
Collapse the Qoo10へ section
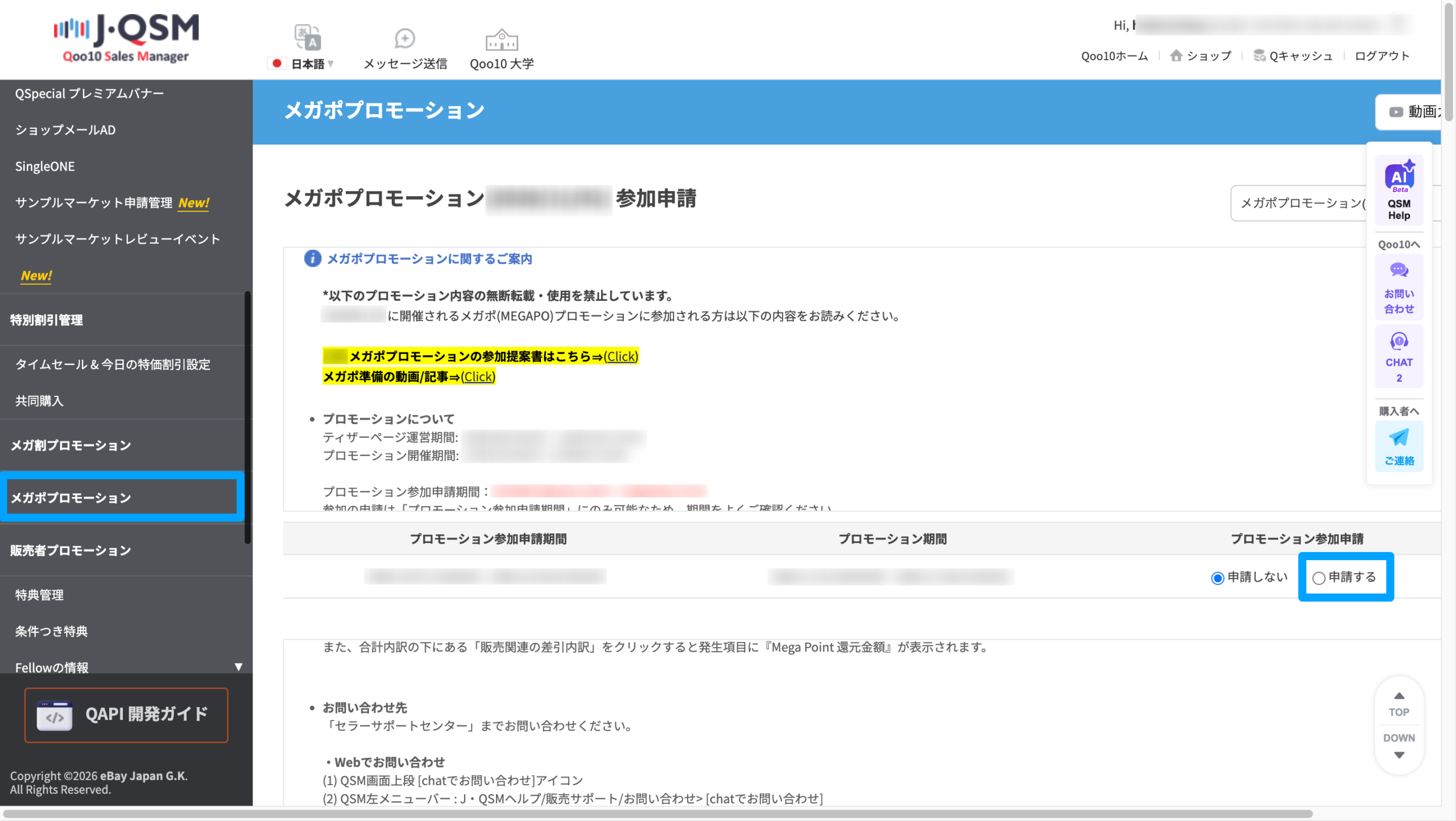pos(1399,244)
